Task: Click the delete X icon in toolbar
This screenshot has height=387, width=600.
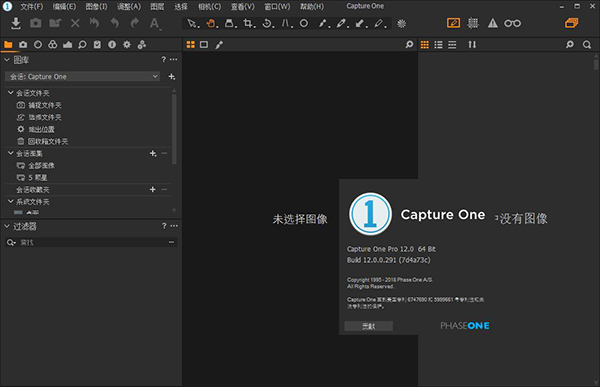Action: click(75, 23)
